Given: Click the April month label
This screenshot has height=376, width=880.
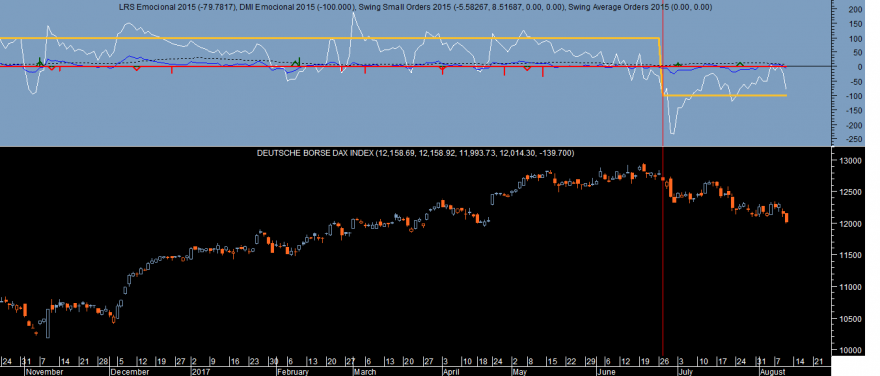Looking at the screenshot, I should (x=452, y=372).
